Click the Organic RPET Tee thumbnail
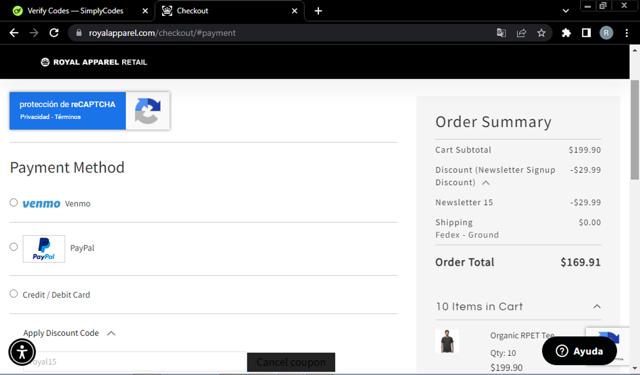 (x=447, y=341)
